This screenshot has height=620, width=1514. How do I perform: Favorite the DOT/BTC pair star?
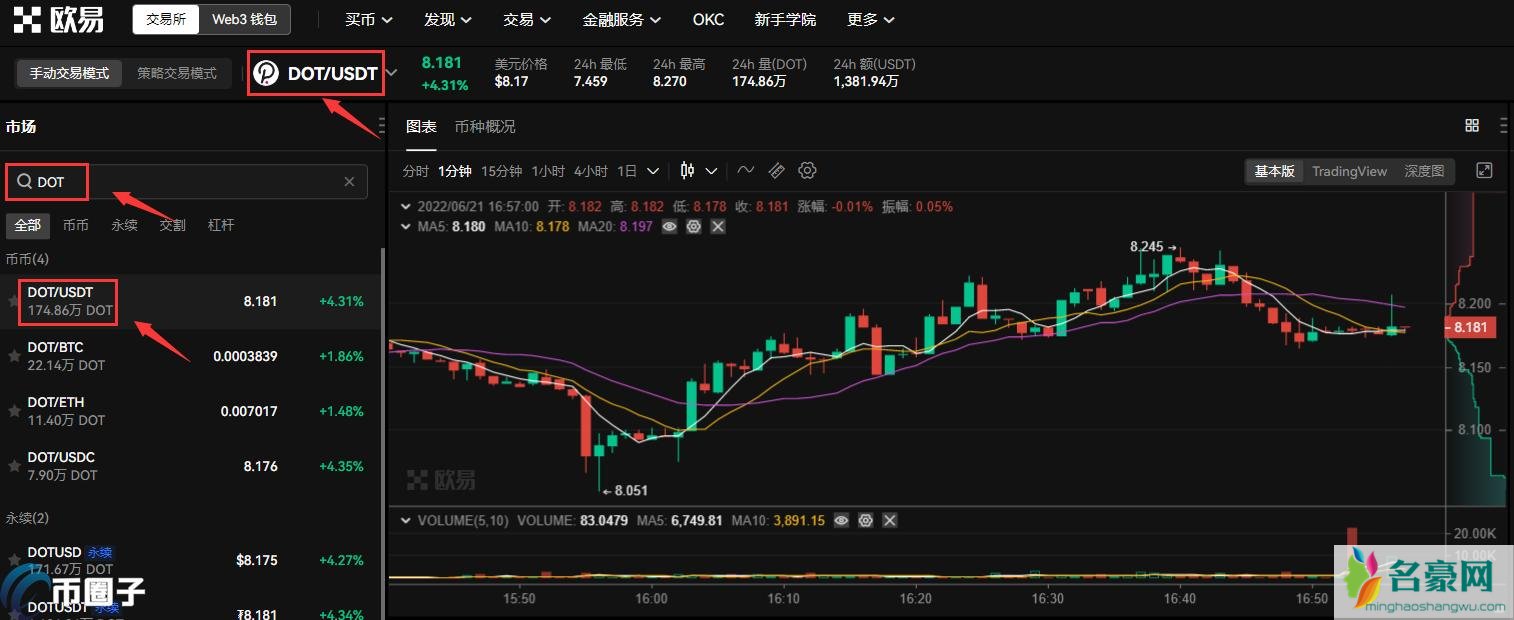(x=14, y=356)
